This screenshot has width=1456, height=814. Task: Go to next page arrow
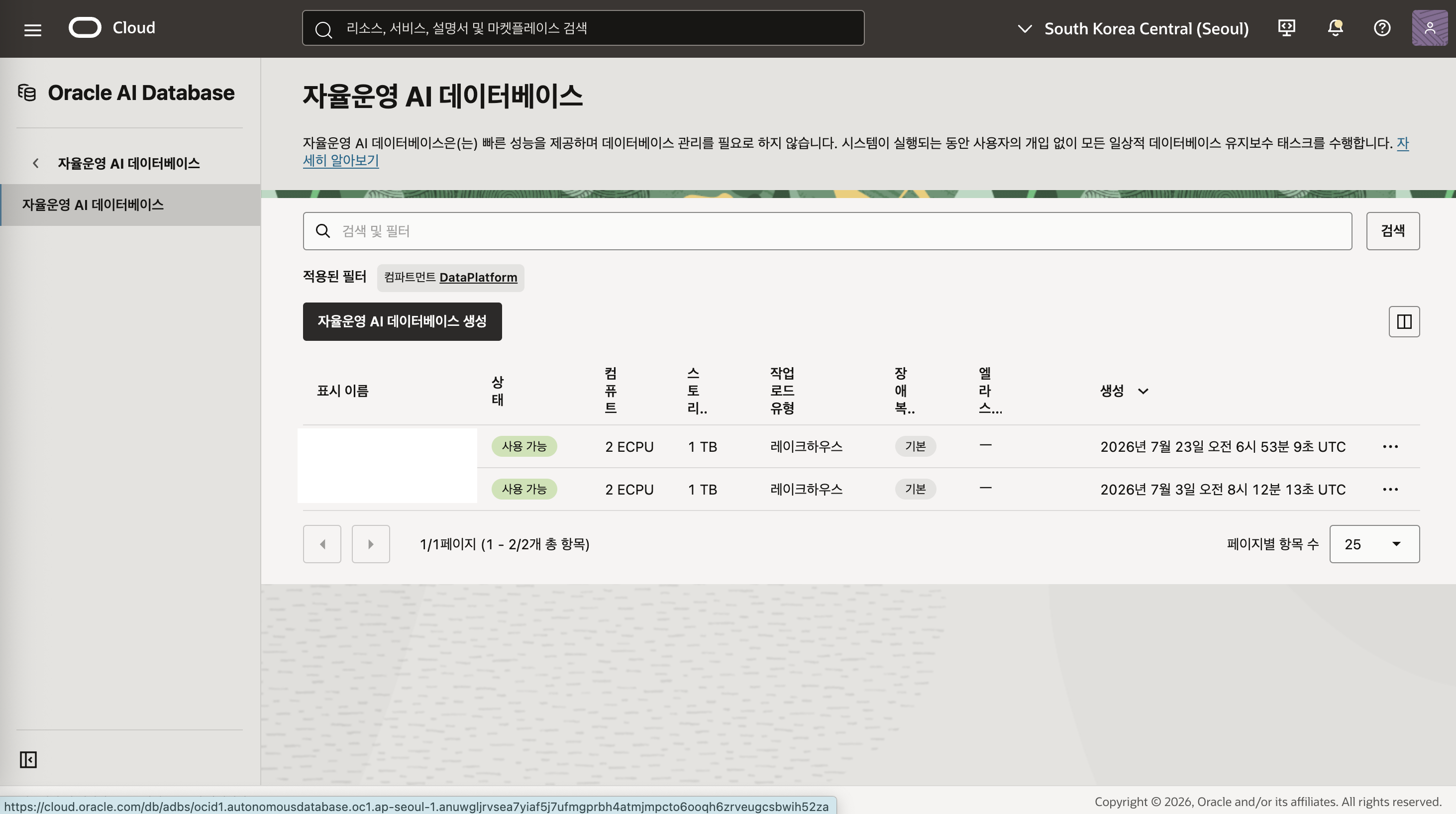click(x=371, y=544)
